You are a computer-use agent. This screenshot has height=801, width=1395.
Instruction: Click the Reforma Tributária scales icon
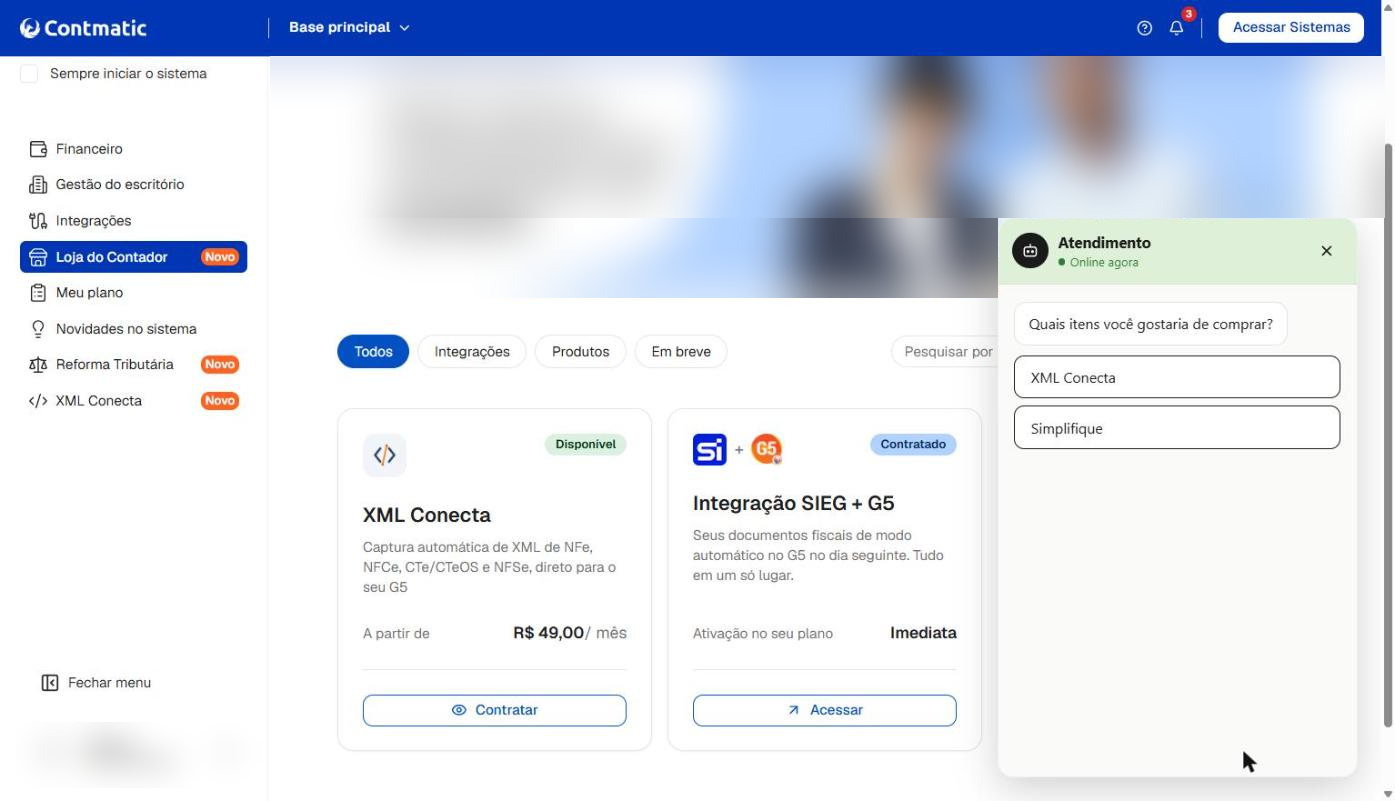pos(38,365)
